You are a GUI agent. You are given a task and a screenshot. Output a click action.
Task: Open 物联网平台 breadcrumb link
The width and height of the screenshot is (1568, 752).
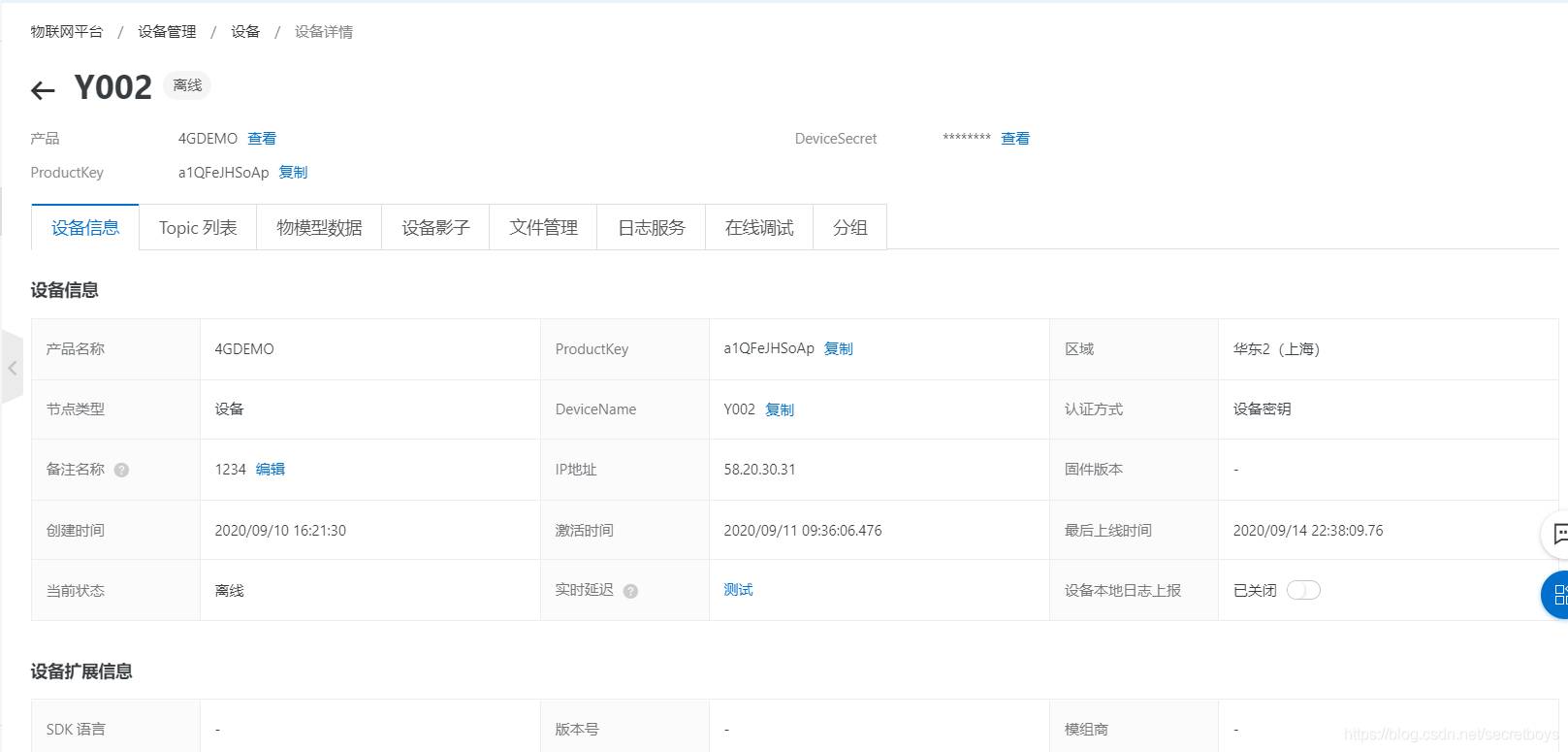tap(66, 31)
